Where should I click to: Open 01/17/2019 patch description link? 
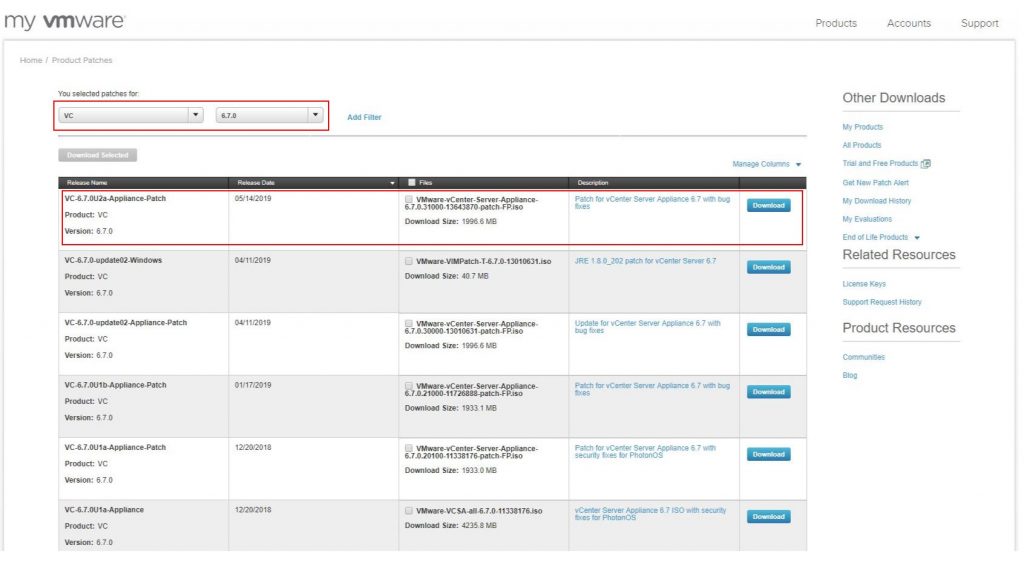(x=652, y=389)
